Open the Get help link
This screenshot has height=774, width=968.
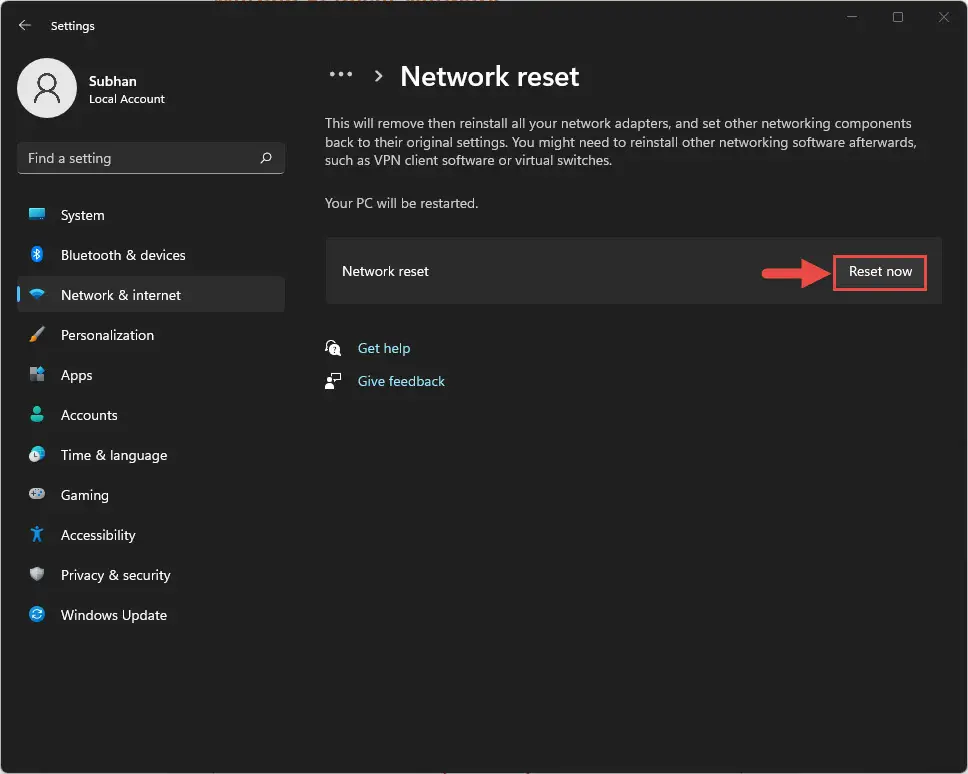tap(384, 348)
